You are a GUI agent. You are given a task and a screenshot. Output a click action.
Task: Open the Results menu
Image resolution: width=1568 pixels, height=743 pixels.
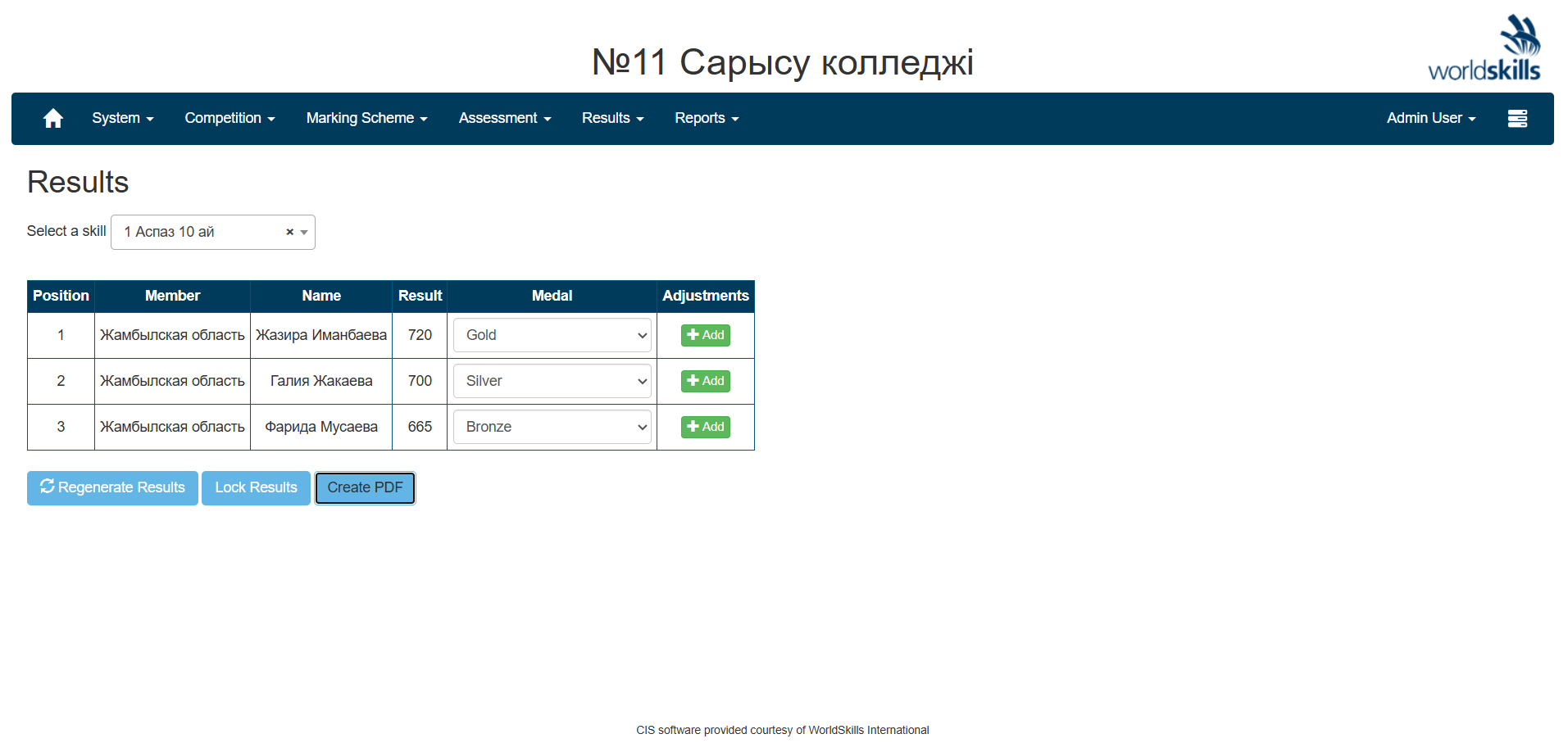[x=612, y=119]
